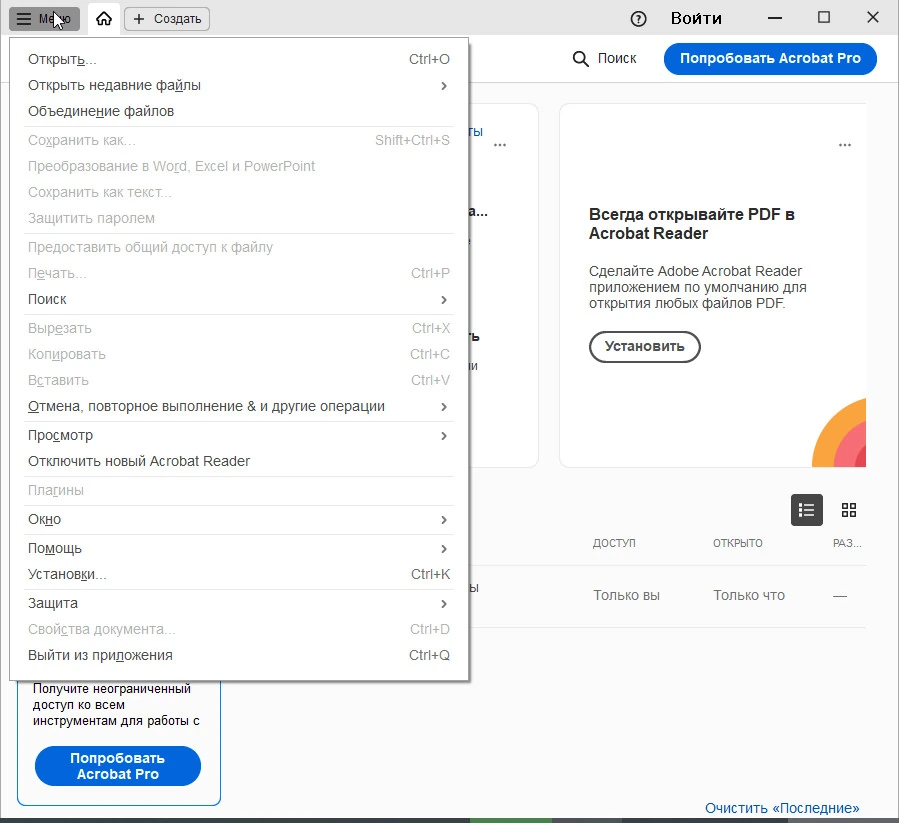Click the Печать... menu item
The image size is (899, 823).
tap(239, 274)
